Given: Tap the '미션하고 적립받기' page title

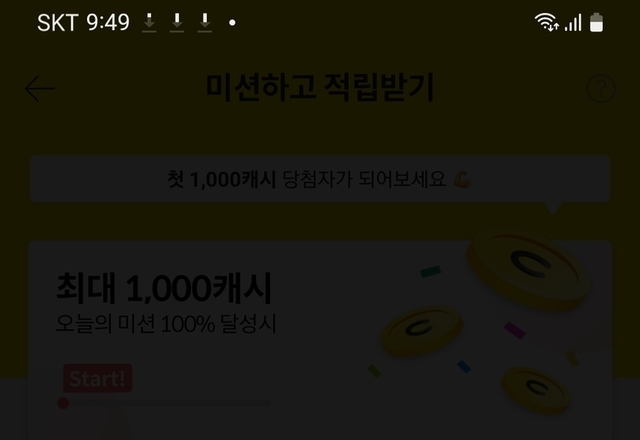Looking at the screenshot, I should click(x=320, y=87).
